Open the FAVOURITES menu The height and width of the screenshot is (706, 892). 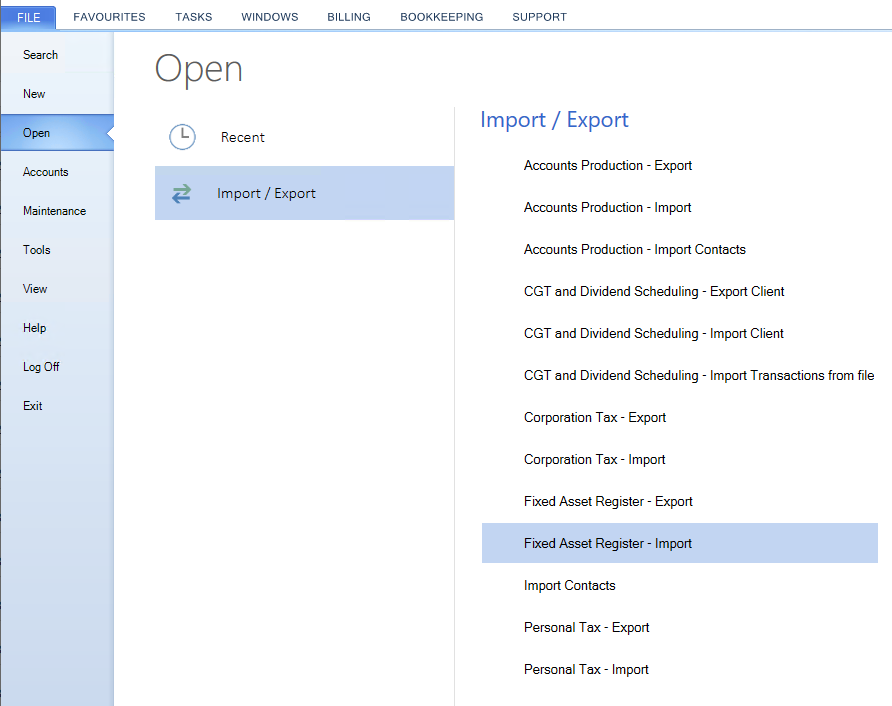coord(109,17)
